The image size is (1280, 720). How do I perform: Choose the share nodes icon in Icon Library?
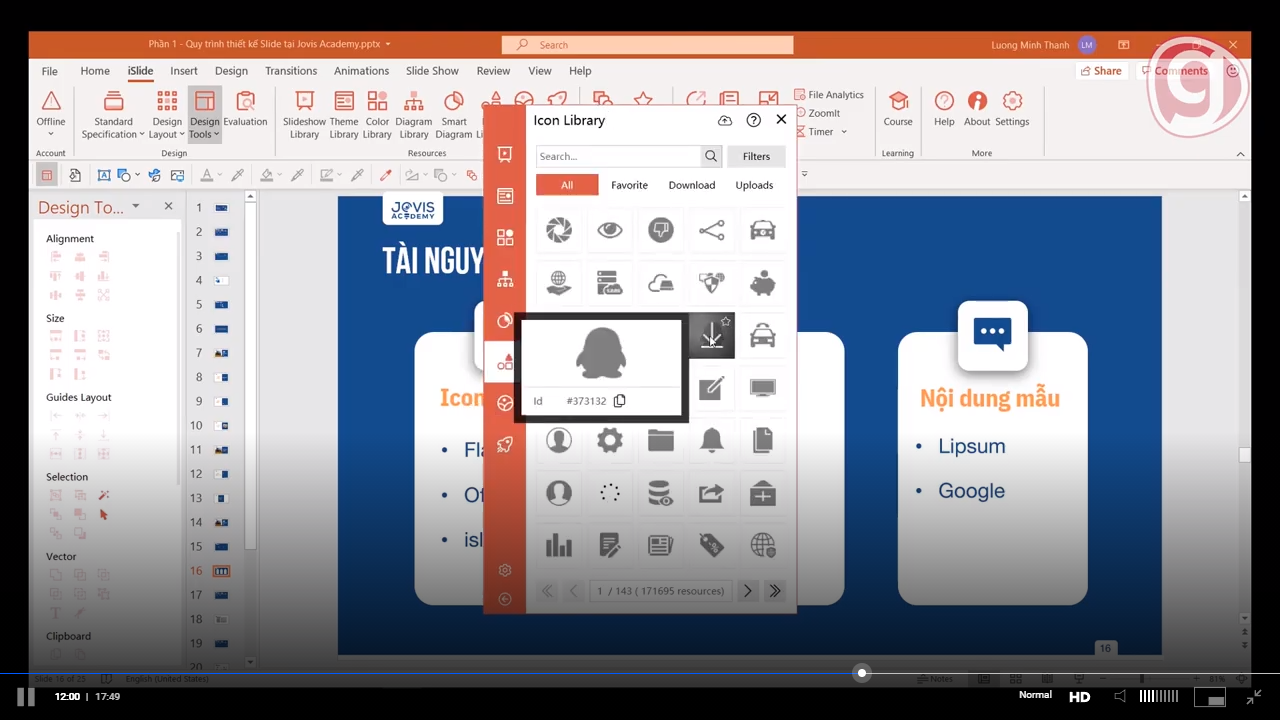coord(712,231)
